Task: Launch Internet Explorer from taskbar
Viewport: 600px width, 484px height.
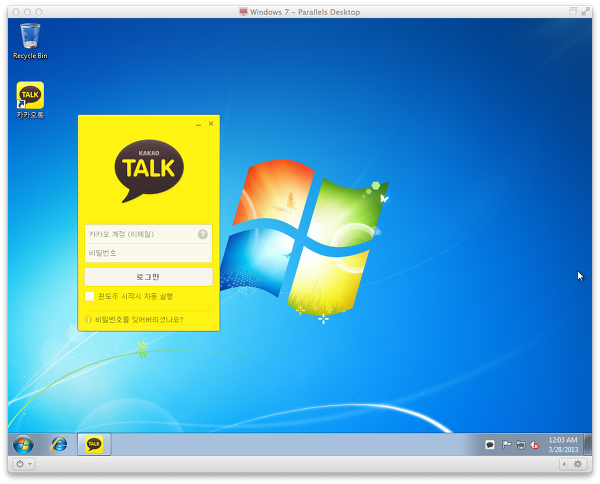Action: point(59,444)
